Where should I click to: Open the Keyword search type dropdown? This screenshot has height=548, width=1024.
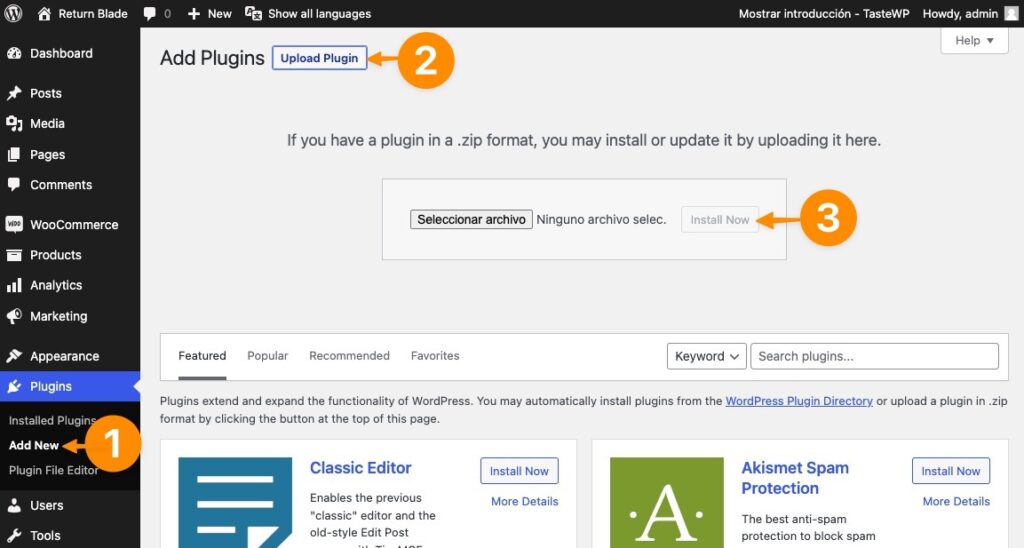click(x=706, y=356)
